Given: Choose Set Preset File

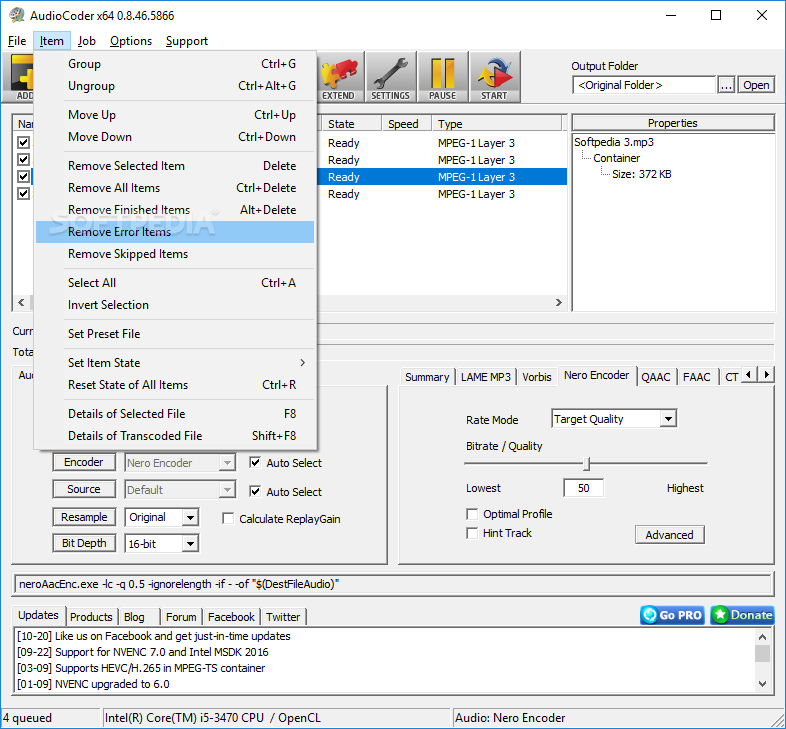Looking at the screenshot, I should (175, 334).
